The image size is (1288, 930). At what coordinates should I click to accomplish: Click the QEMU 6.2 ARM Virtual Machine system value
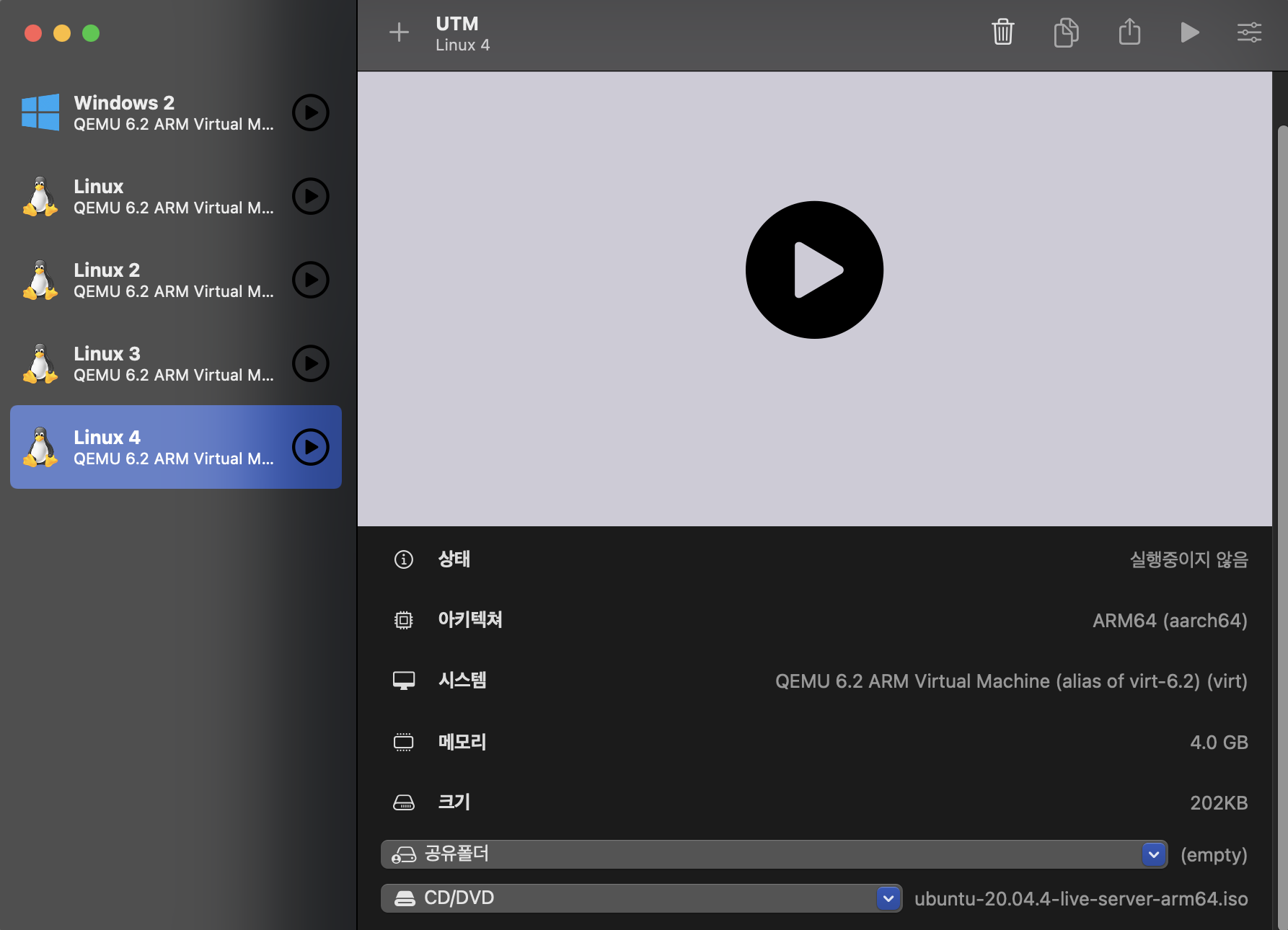pyautogui.click(x=1011, y=681)
